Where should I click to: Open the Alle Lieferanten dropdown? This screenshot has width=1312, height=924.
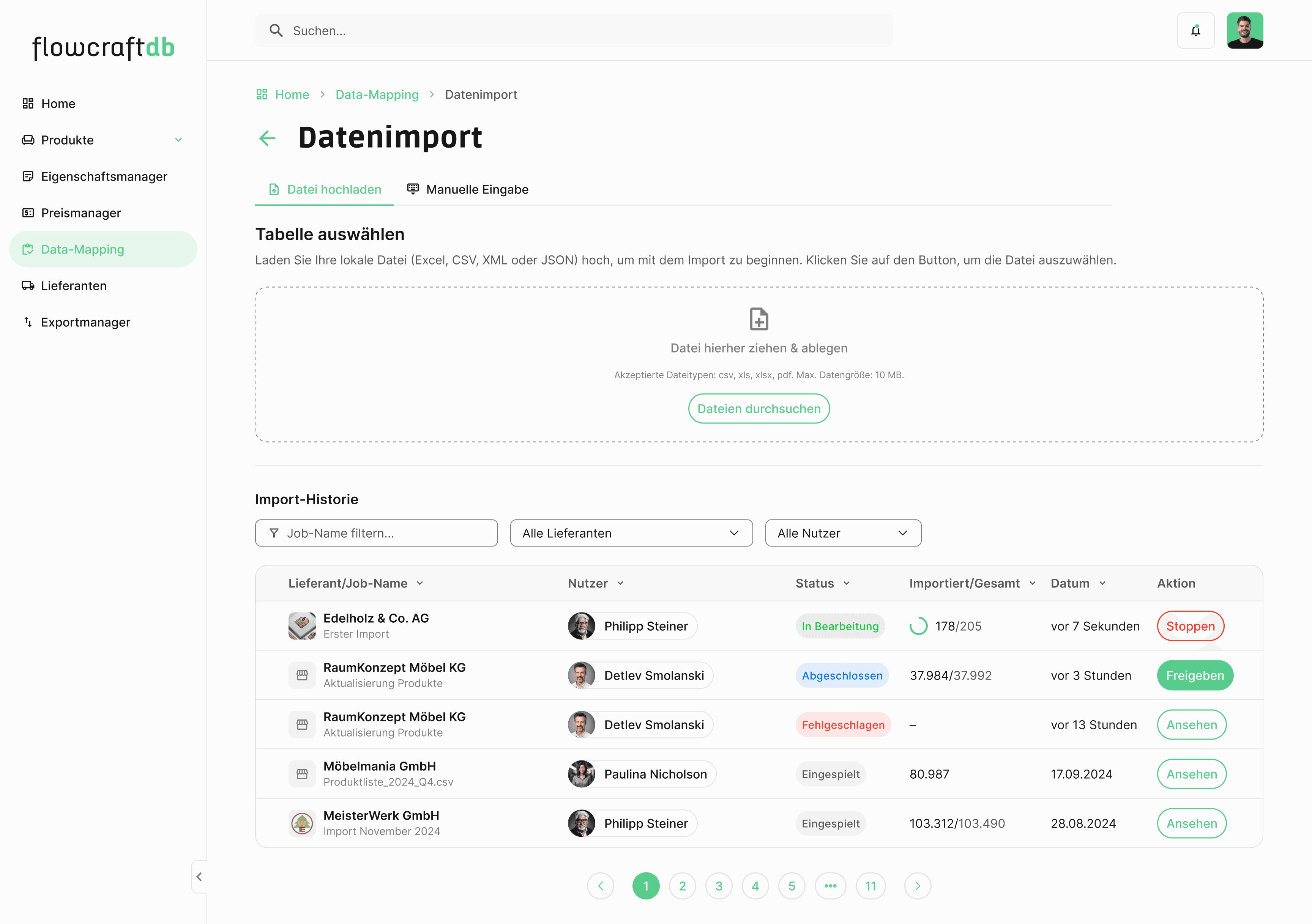(x=631, y=533)
